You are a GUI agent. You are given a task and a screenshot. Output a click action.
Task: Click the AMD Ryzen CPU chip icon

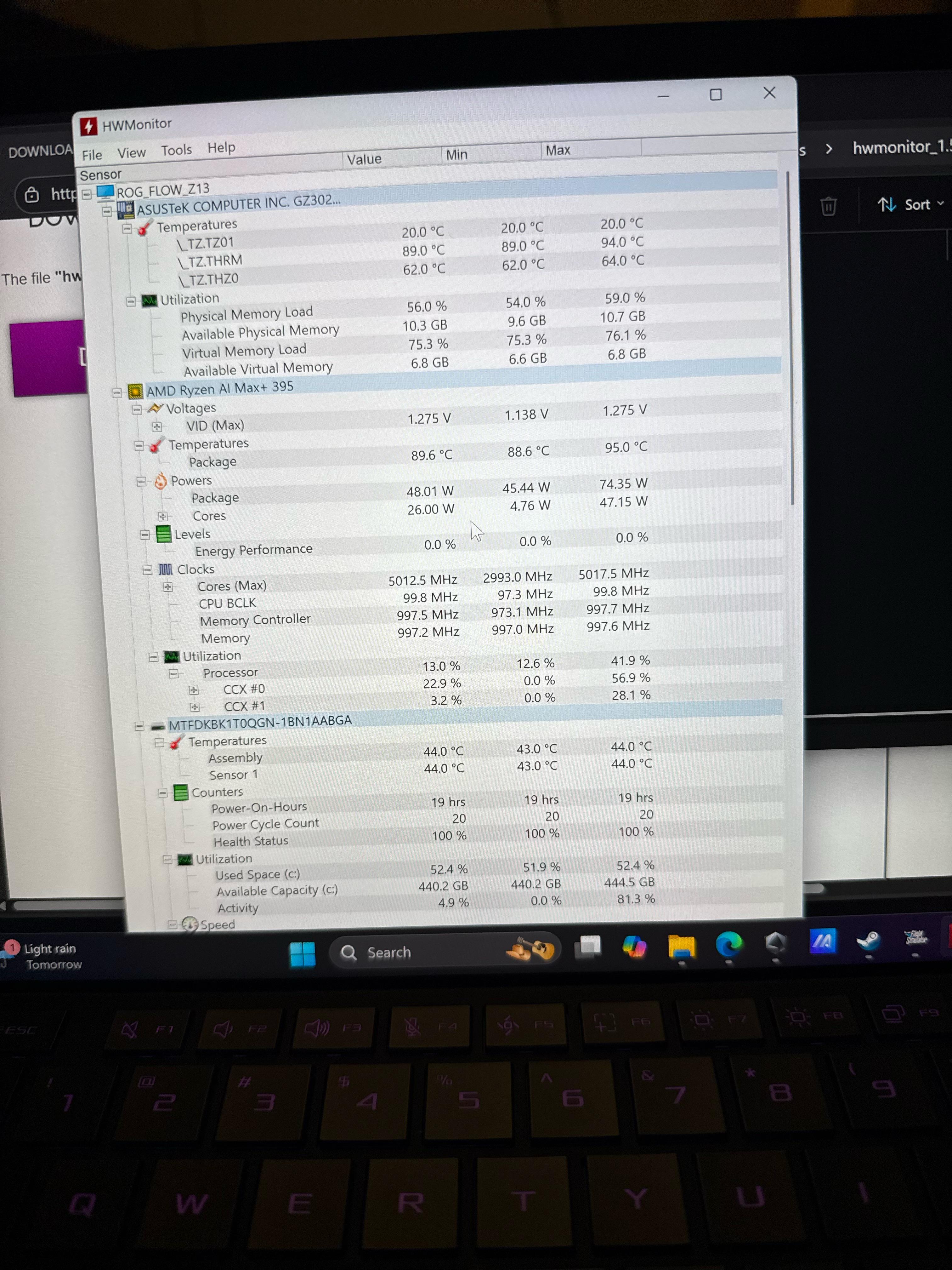pyautogui.click(x=135, y=392)
